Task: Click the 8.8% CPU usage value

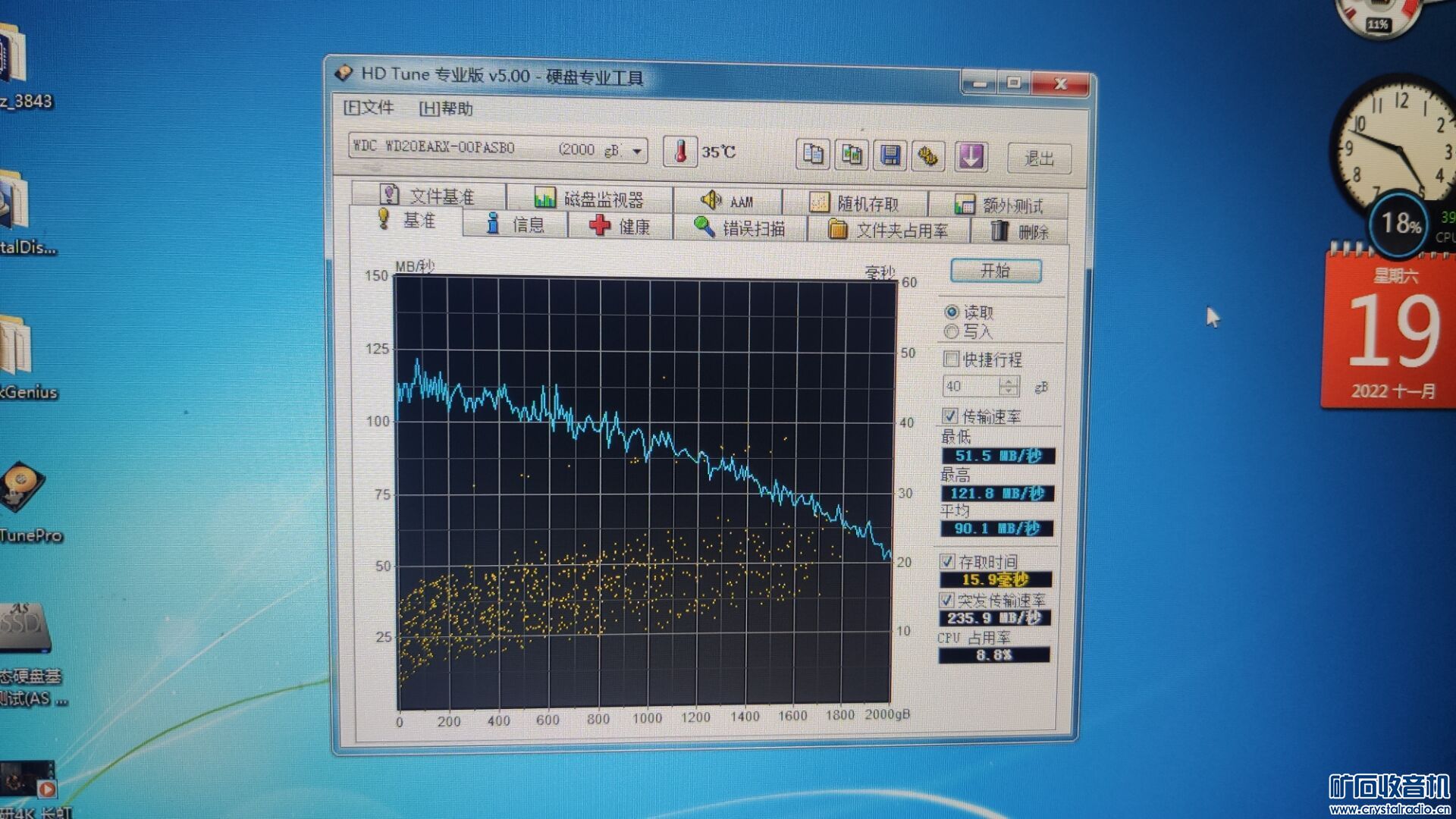Action: pos(994,654)
